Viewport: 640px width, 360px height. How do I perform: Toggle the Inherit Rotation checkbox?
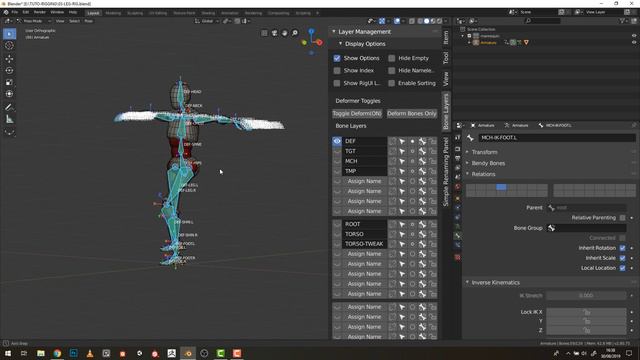622,248
